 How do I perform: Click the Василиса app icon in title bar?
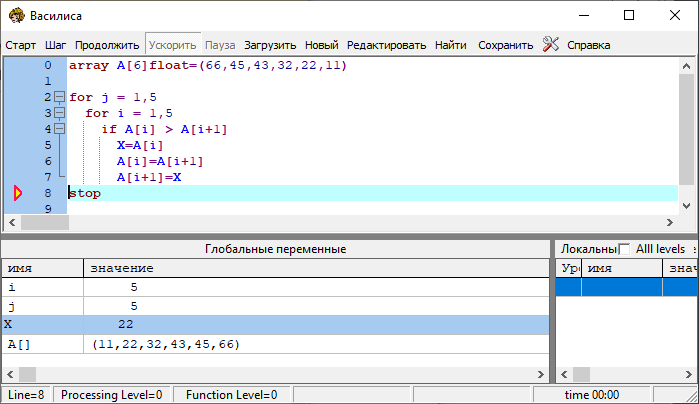pyautogui.click(x=16, y=16)
